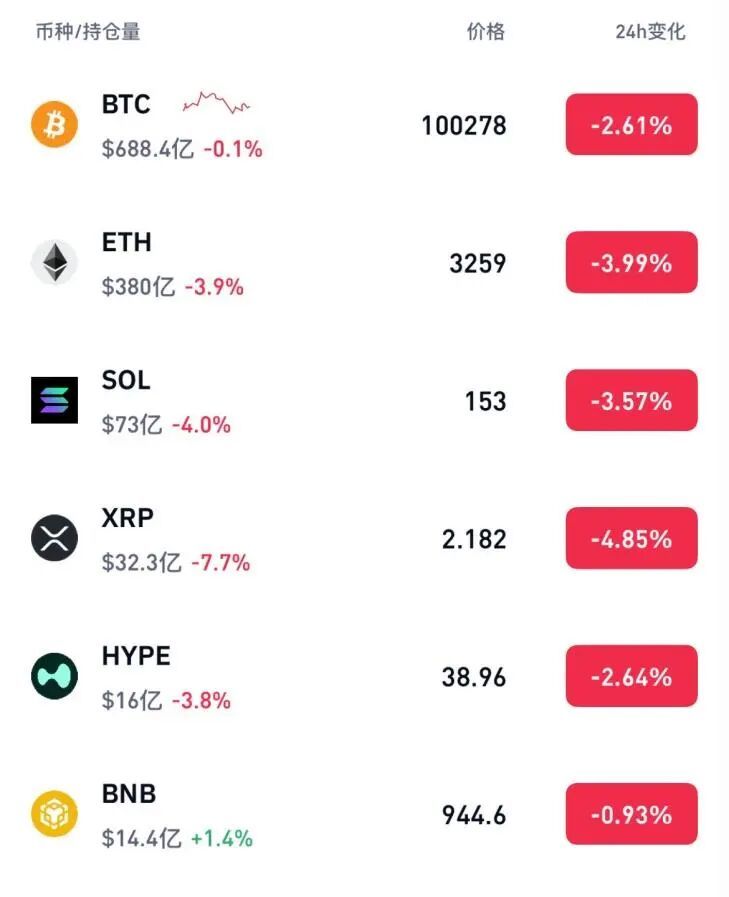Open the ETH ticker name
Screen dimensions: 729x897
pyautogui.click(x=127, y=242)
